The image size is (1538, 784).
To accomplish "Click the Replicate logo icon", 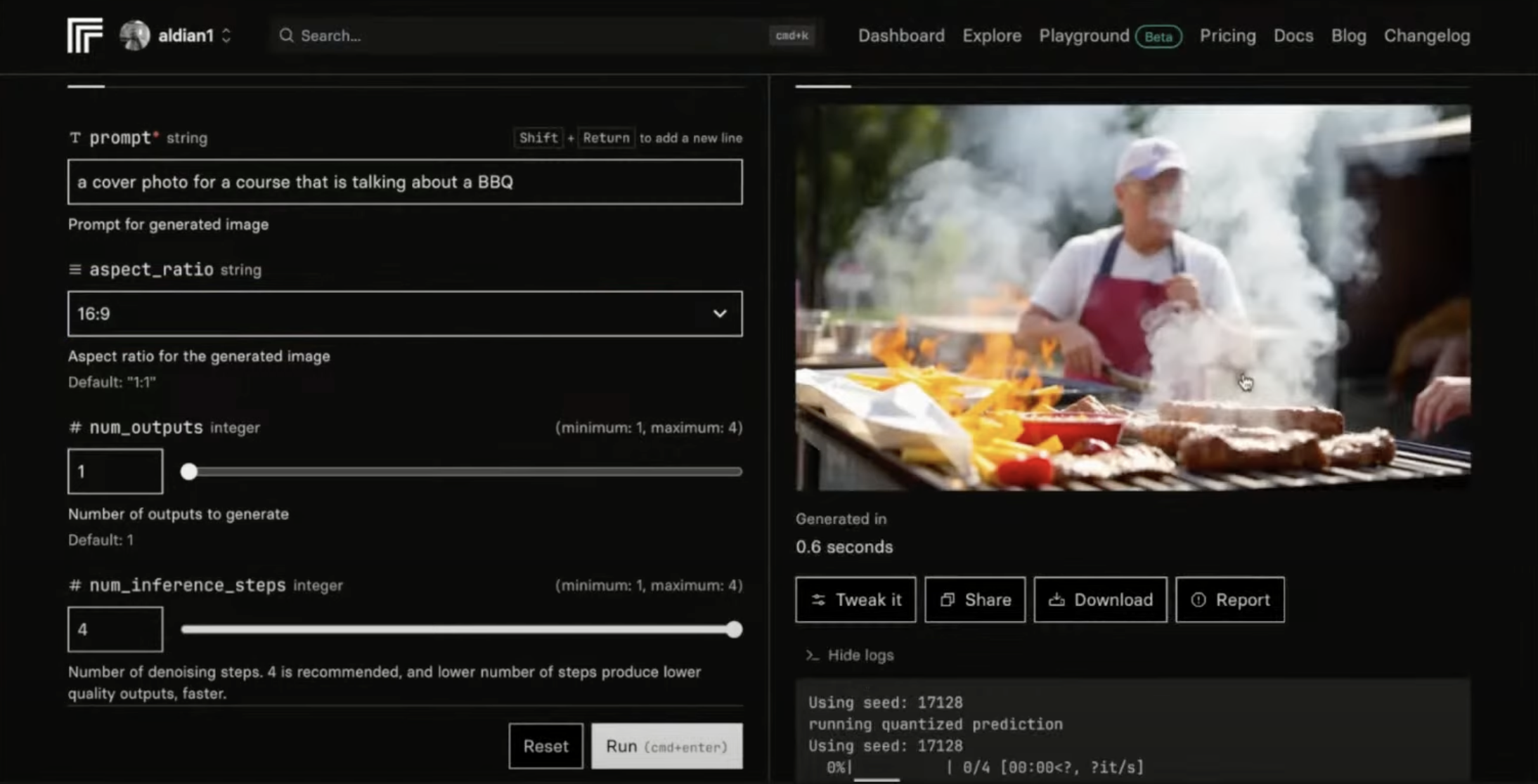I will pyautogui.click(x=85, y=35).
